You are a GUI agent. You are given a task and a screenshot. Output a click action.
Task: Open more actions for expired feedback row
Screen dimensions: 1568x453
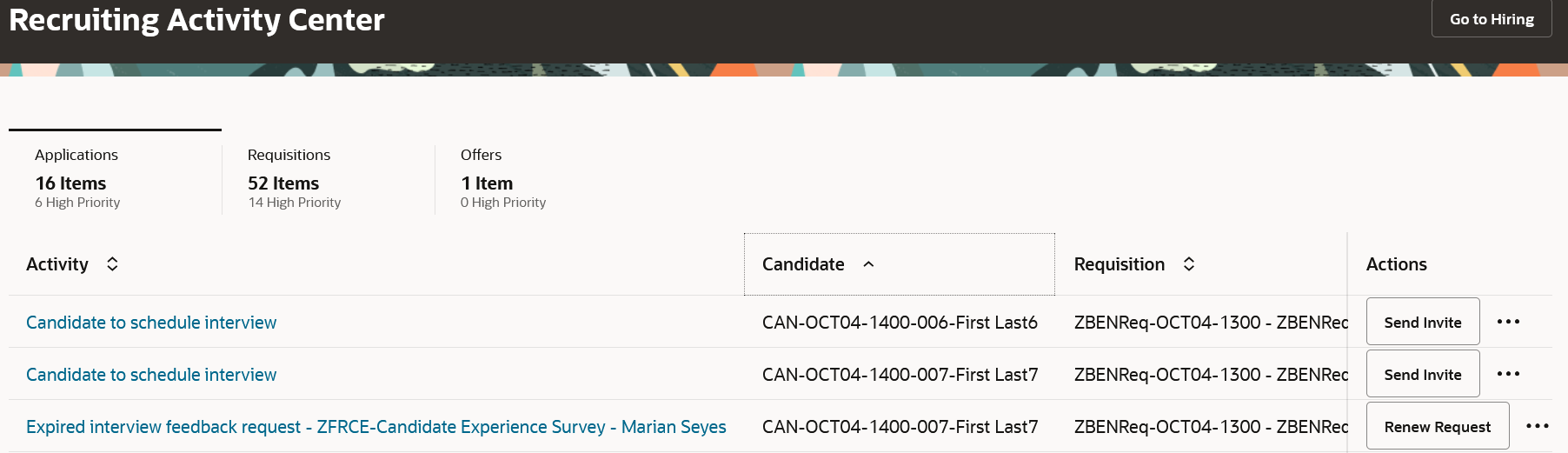click(x=1537, y=426)
